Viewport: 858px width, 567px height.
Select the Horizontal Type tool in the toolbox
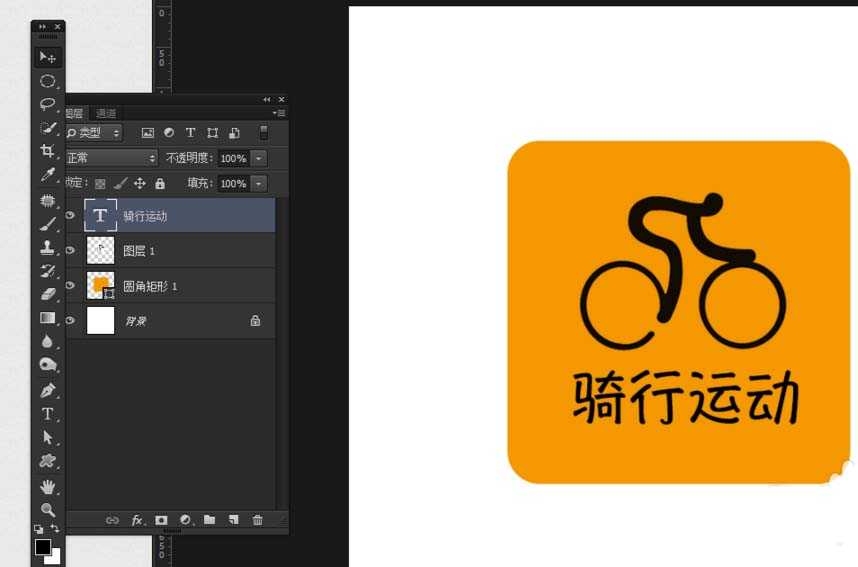coord(47,413)
